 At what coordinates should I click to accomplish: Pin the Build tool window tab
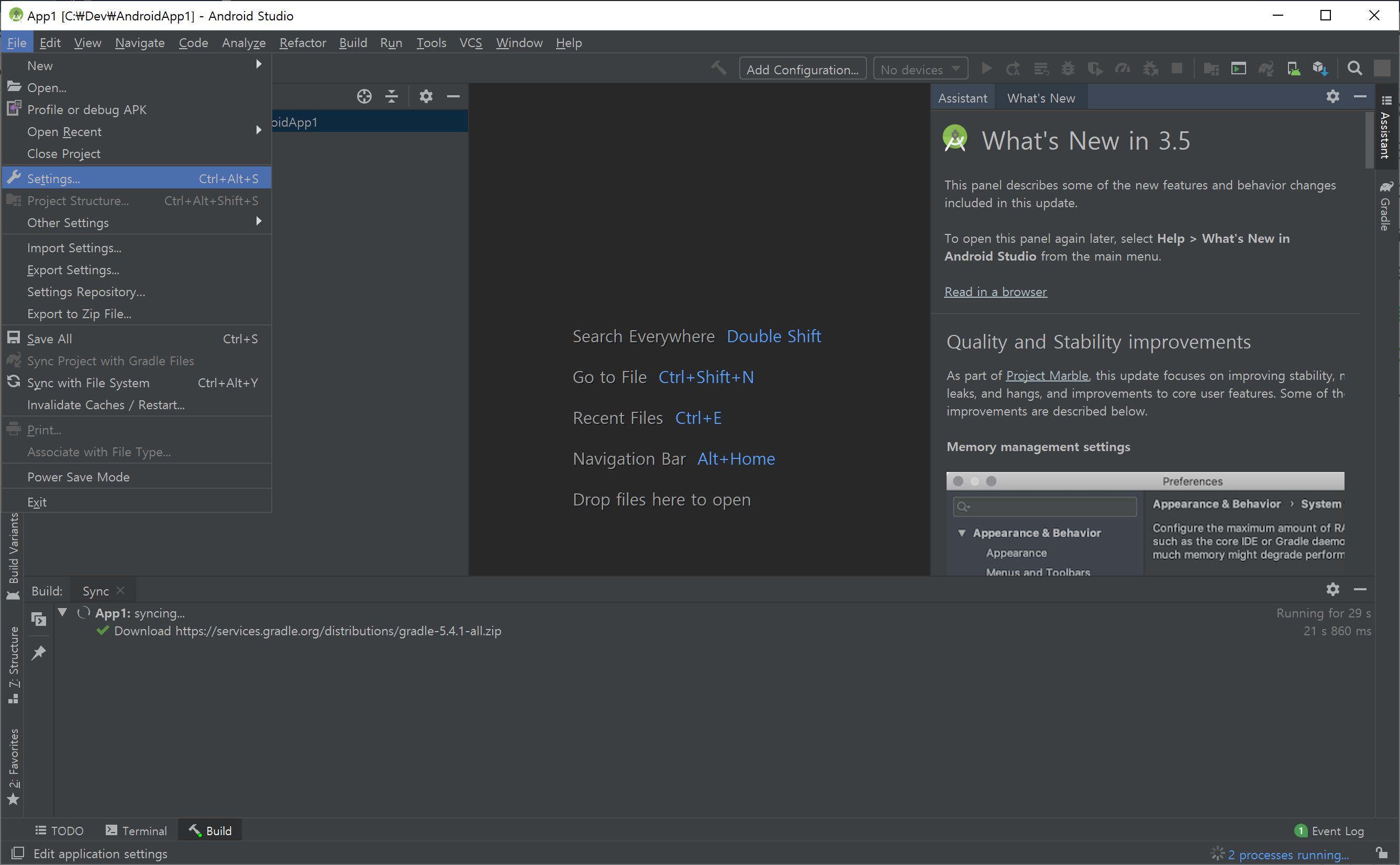[x=38, y=653]
